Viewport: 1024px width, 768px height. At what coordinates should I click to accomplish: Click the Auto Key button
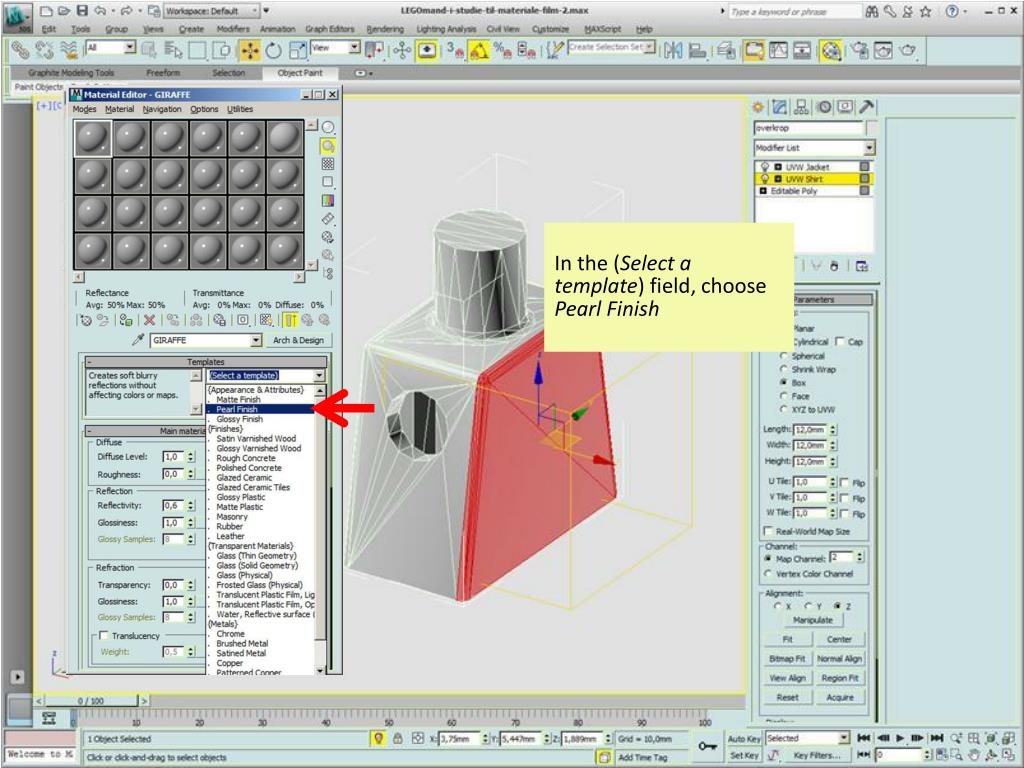point(744,739)
